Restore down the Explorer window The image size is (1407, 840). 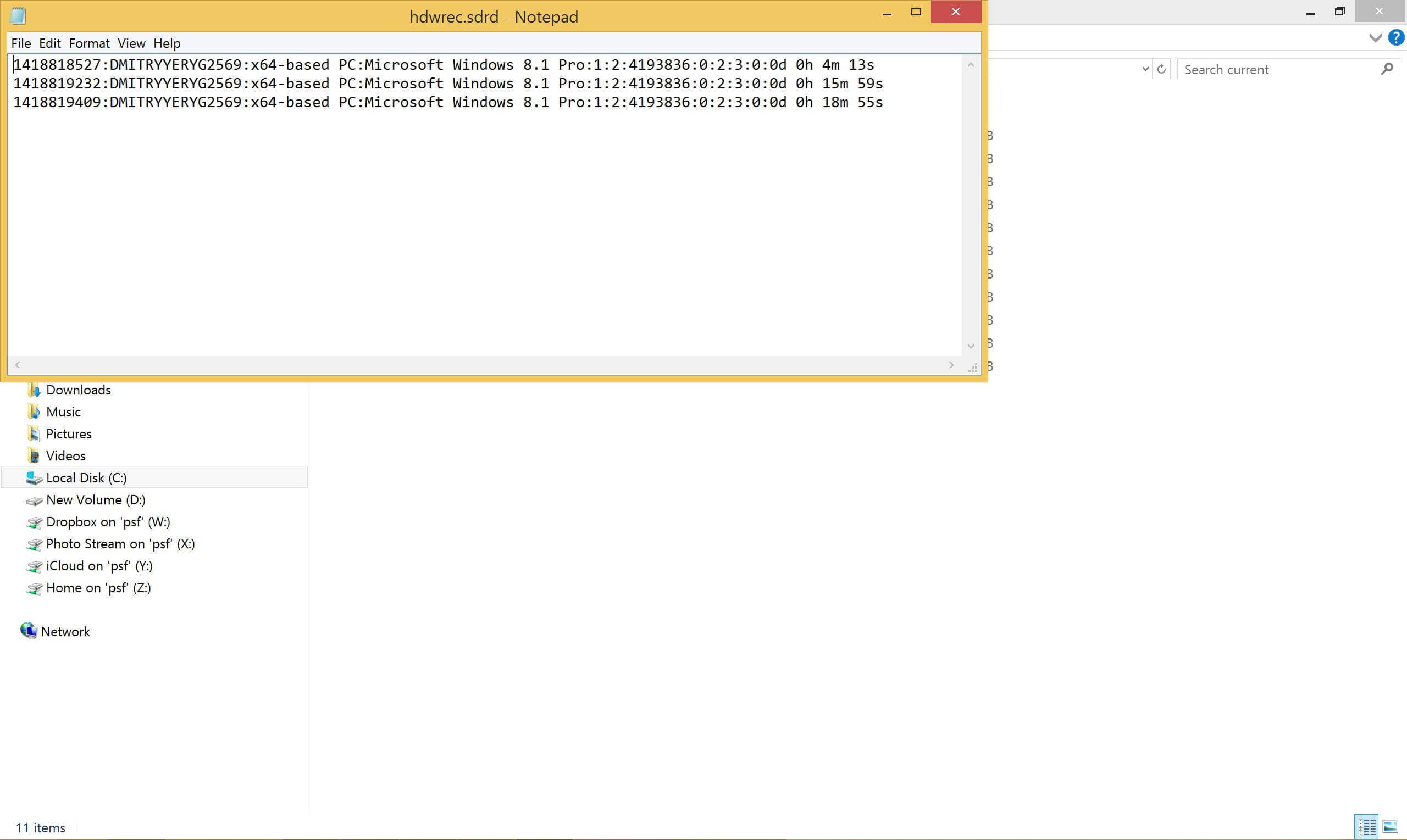pyautogui.click(x=1339, y=12)
